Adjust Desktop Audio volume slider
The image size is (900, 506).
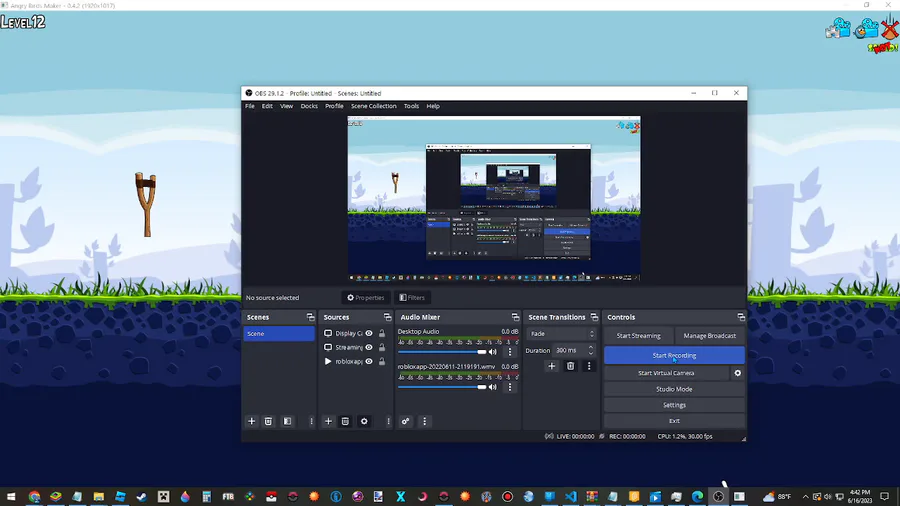point(442,352)
